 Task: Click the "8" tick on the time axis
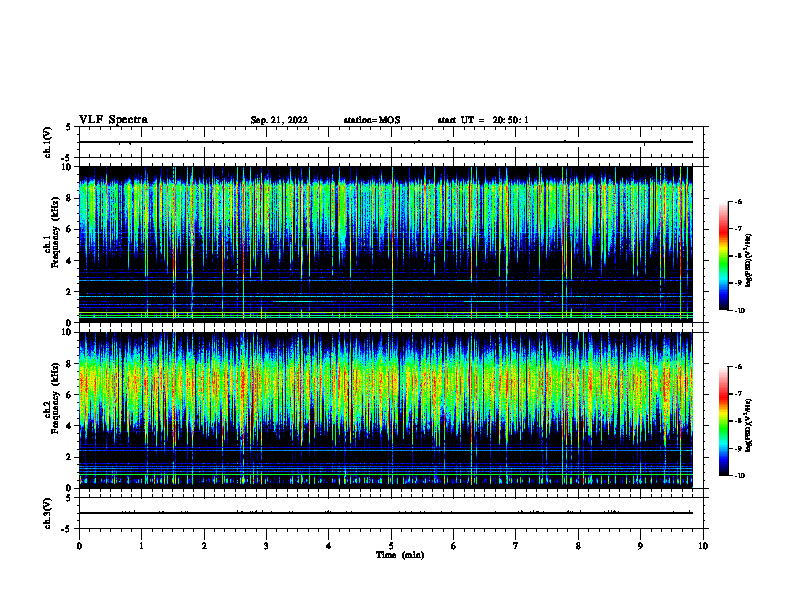578,546
